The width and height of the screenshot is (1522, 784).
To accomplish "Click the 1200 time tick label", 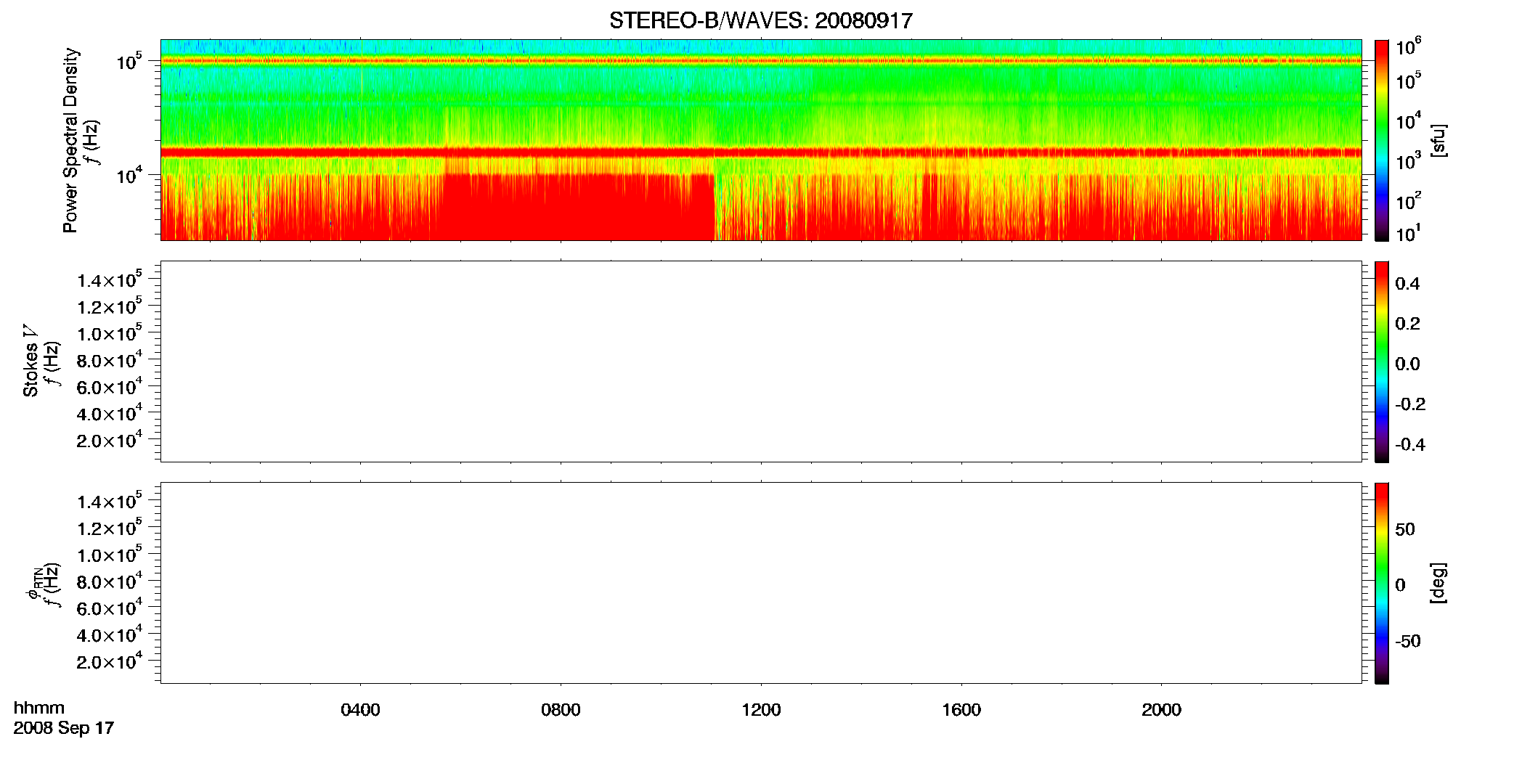I will (x=761, y=710).
